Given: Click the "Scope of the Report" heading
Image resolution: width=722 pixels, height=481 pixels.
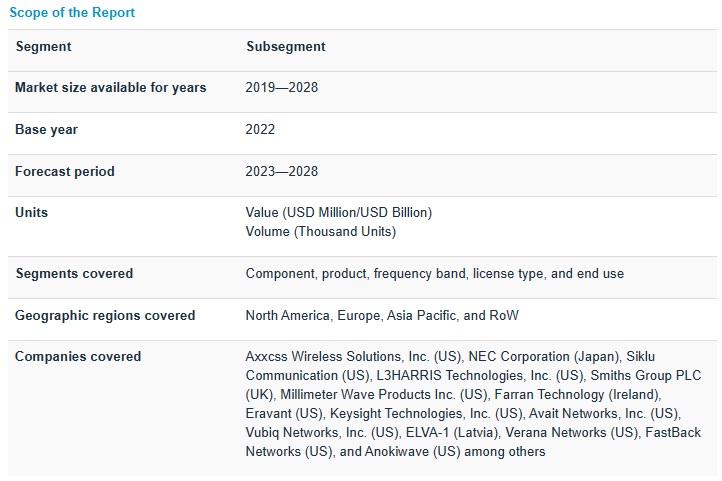Looking at the screenshot, I should 72,13.
